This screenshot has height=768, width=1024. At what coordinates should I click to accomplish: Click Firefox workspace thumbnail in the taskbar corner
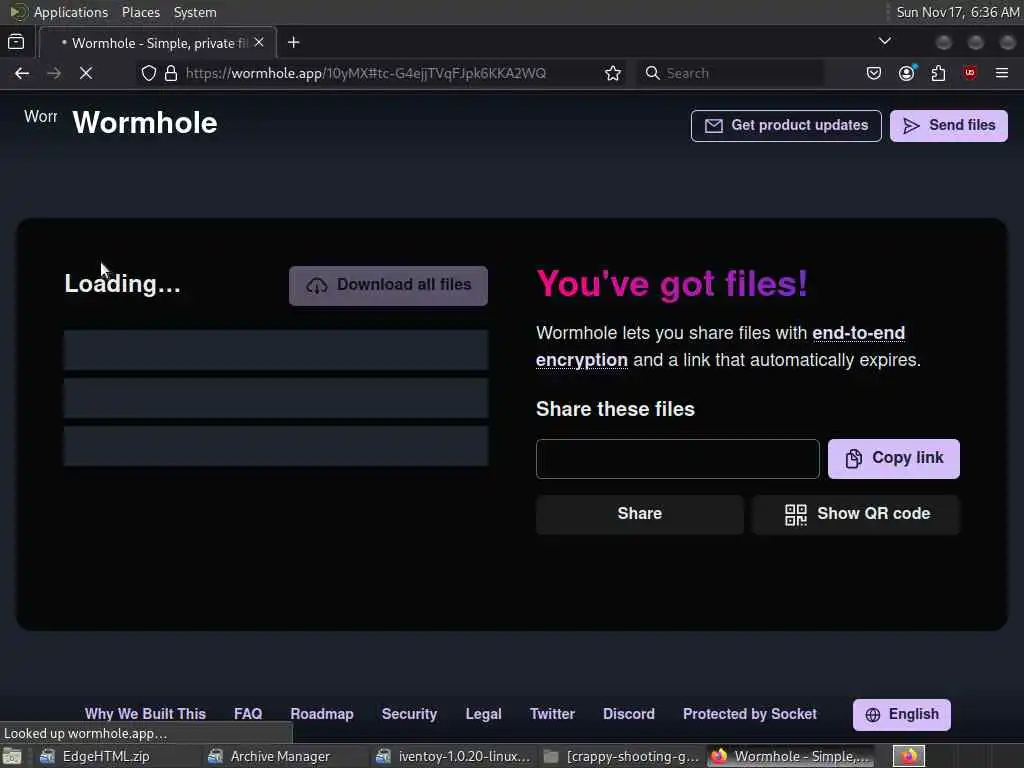click(x=909, y=756)
